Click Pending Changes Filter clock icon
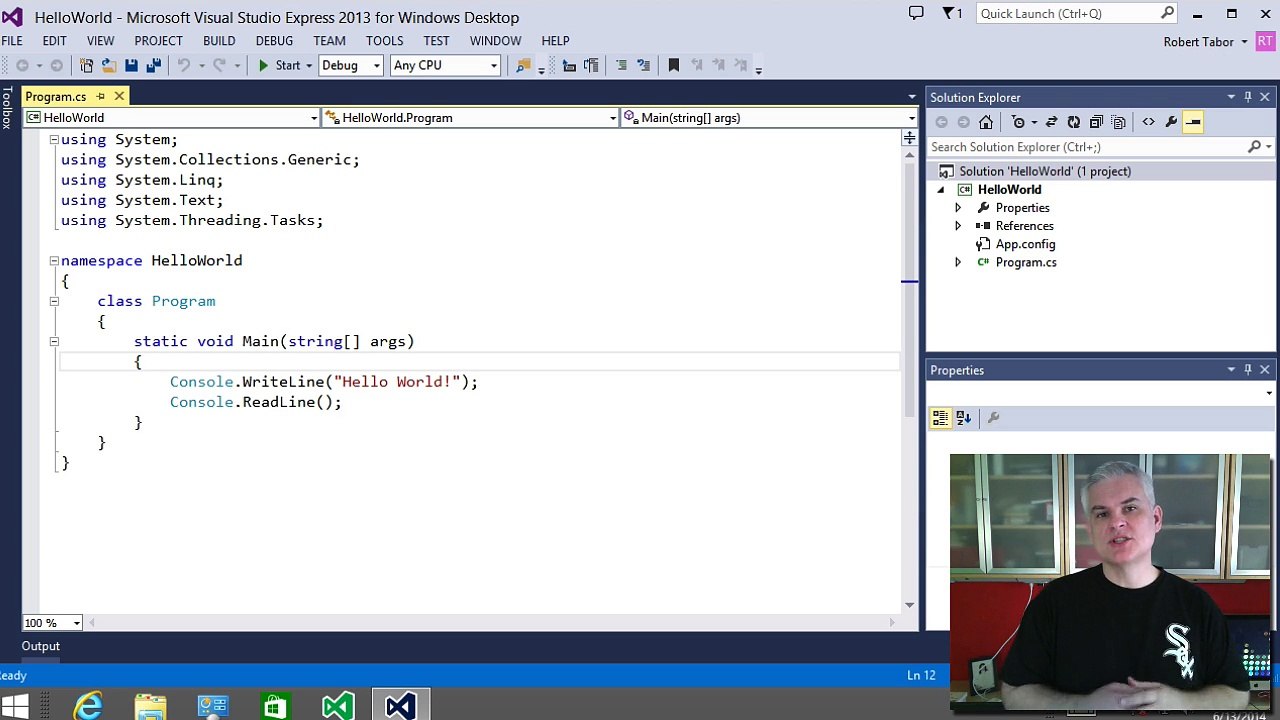1280x720 pixels. pyautogui.click(x=1018, y=122)
